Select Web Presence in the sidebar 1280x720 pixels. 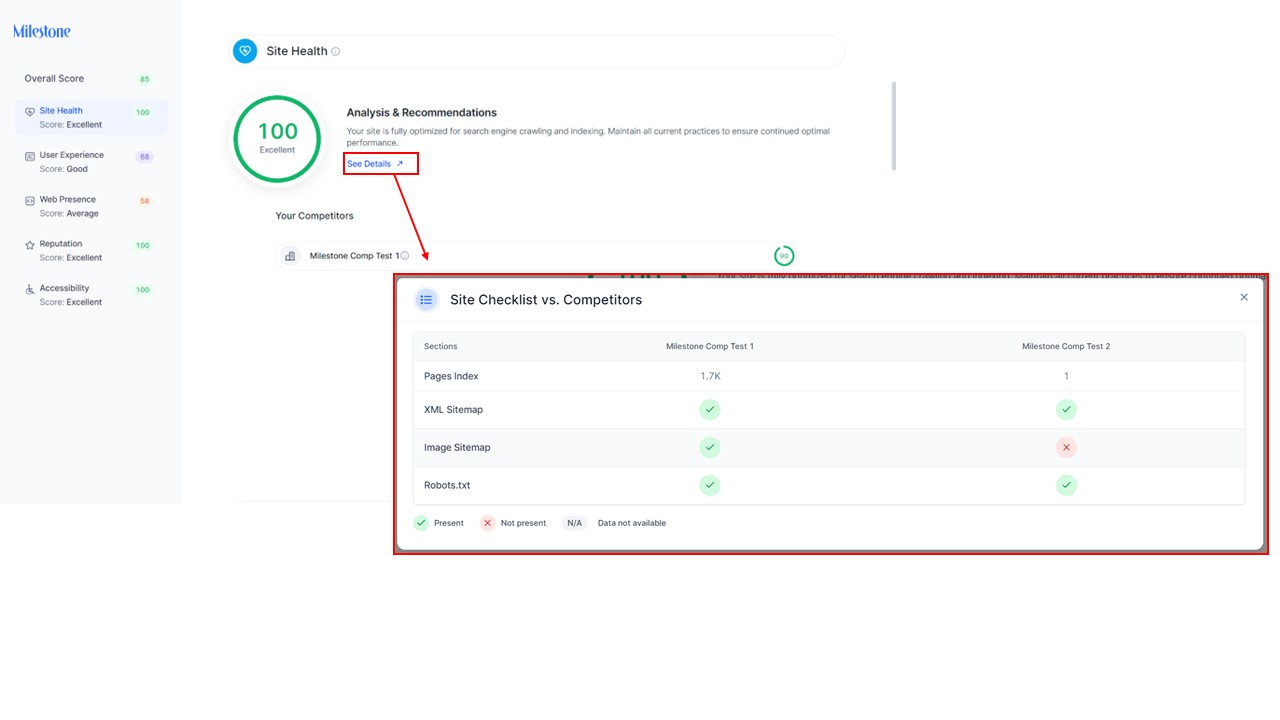[91, 206]
